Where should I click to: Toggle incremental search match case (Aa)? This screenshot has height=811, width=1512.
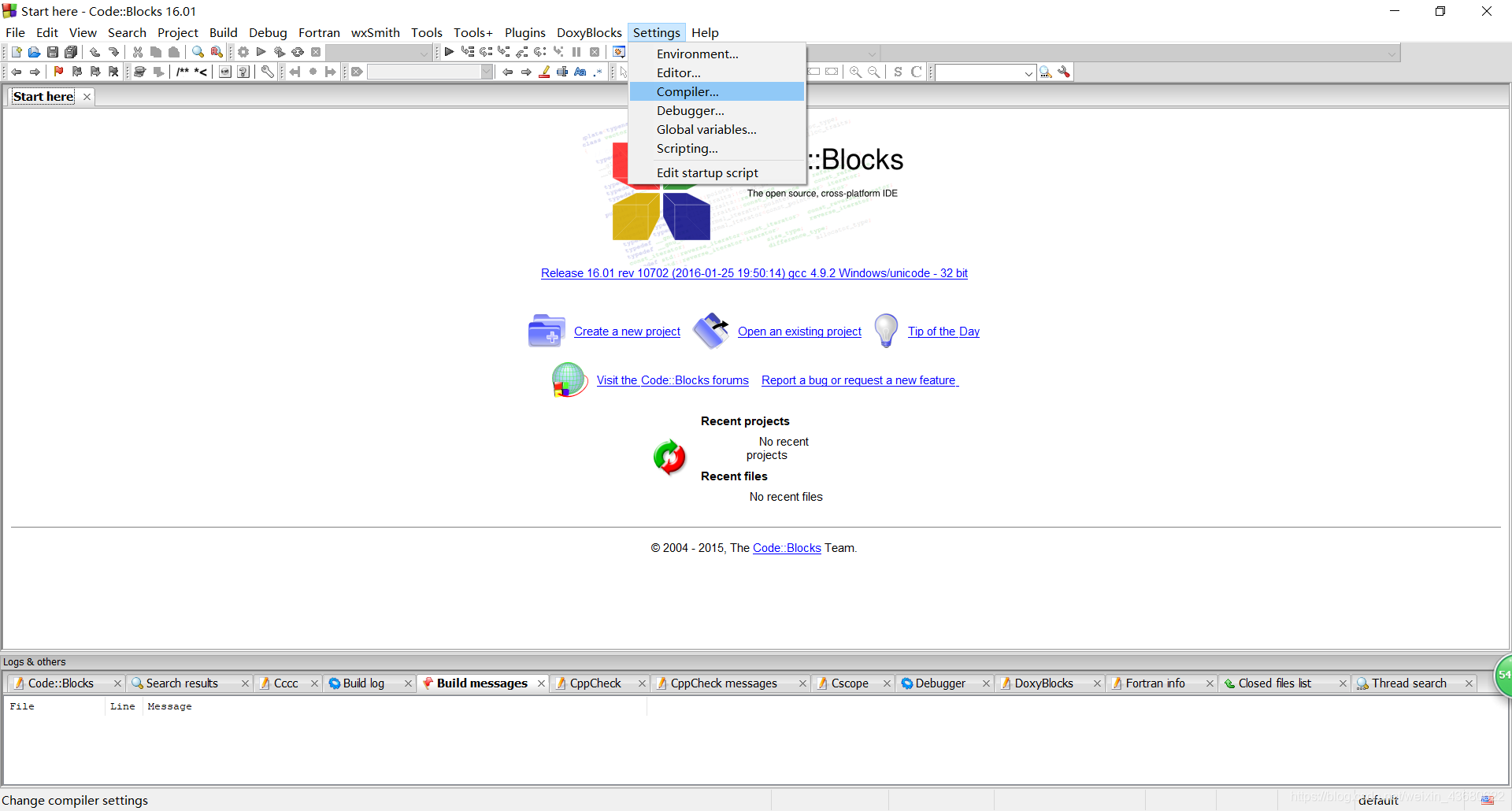coord(580,72)
